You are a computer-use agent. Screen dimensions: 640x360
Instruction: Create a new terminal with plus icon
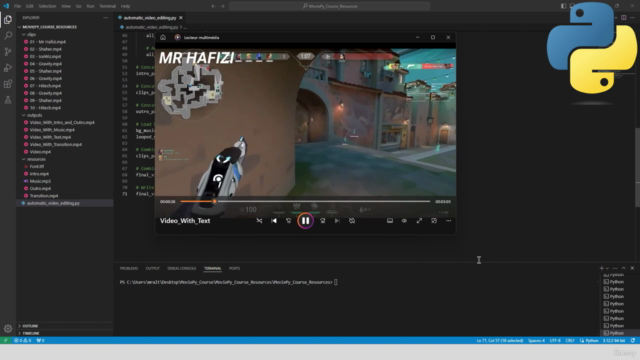601,268
